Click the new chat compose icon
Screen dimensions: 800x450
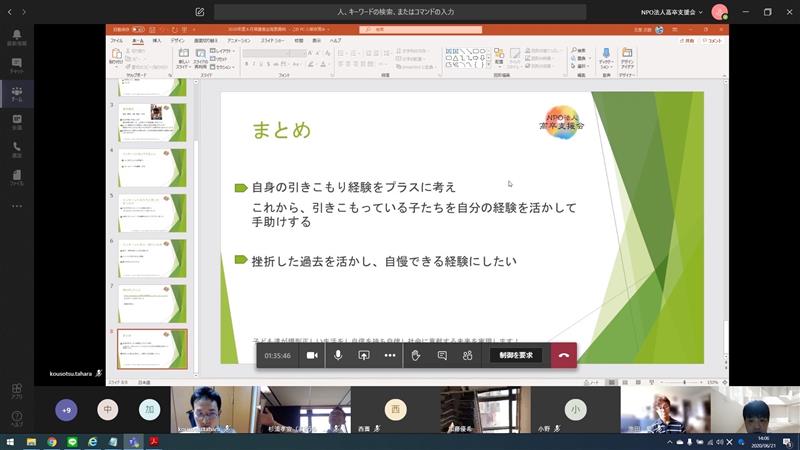coord(200,12)
